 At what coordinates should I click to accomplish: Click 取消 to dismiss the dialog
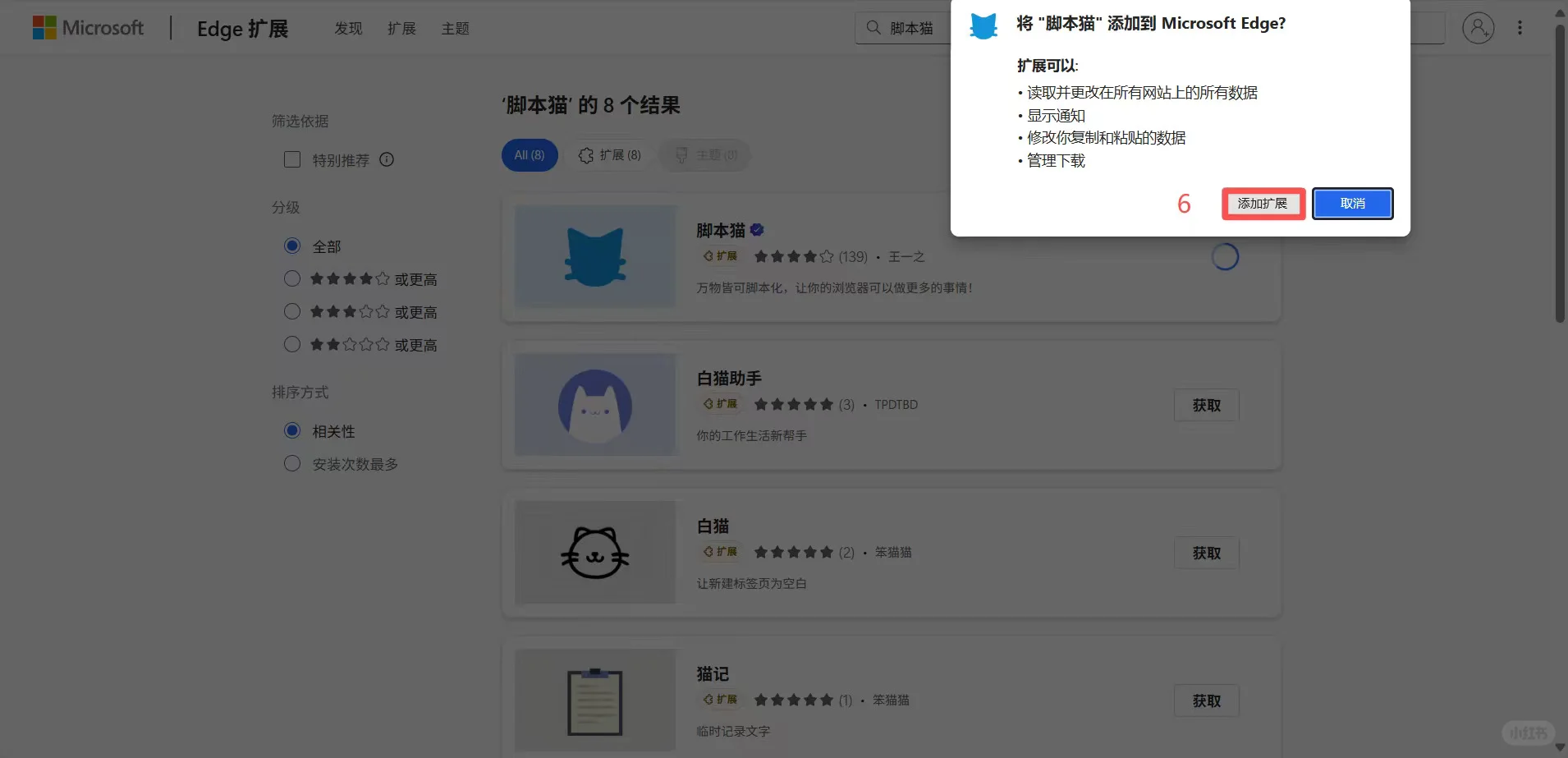point(1351,203)
